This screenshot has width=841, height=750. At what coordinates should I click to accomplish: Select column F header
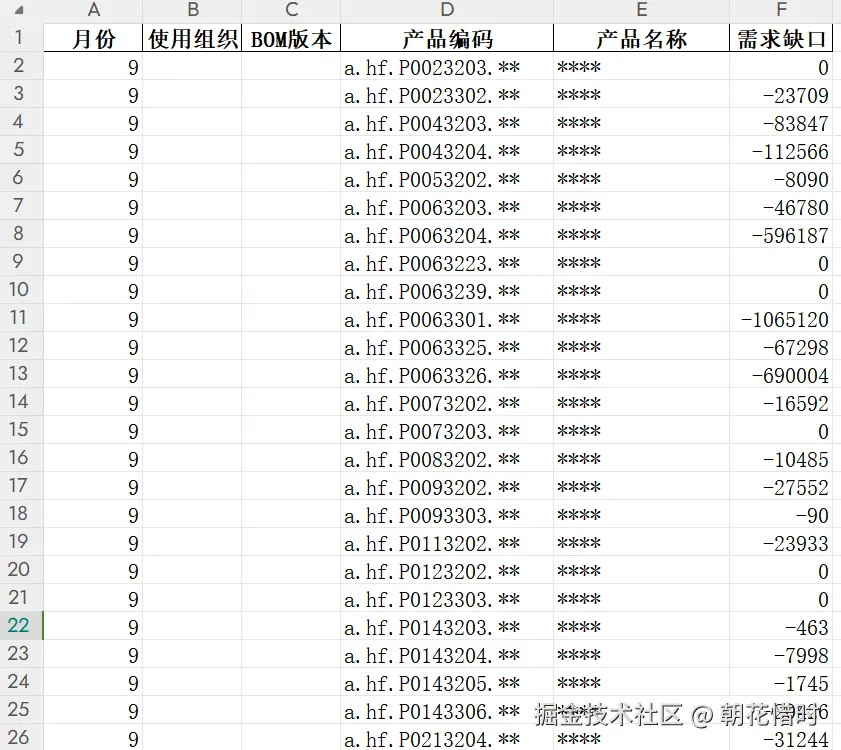point(781,10)
